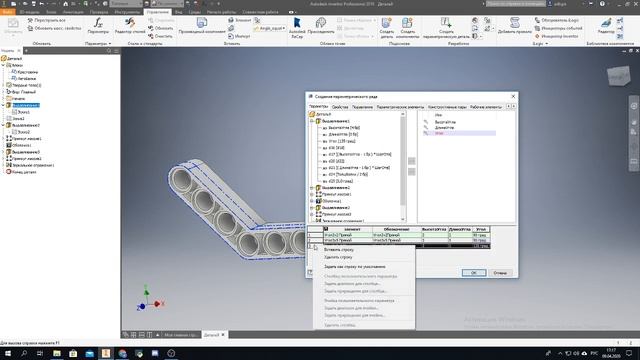Click the Отмена button in the dialog
640x360 pixels.
click(x=500, y=273)
